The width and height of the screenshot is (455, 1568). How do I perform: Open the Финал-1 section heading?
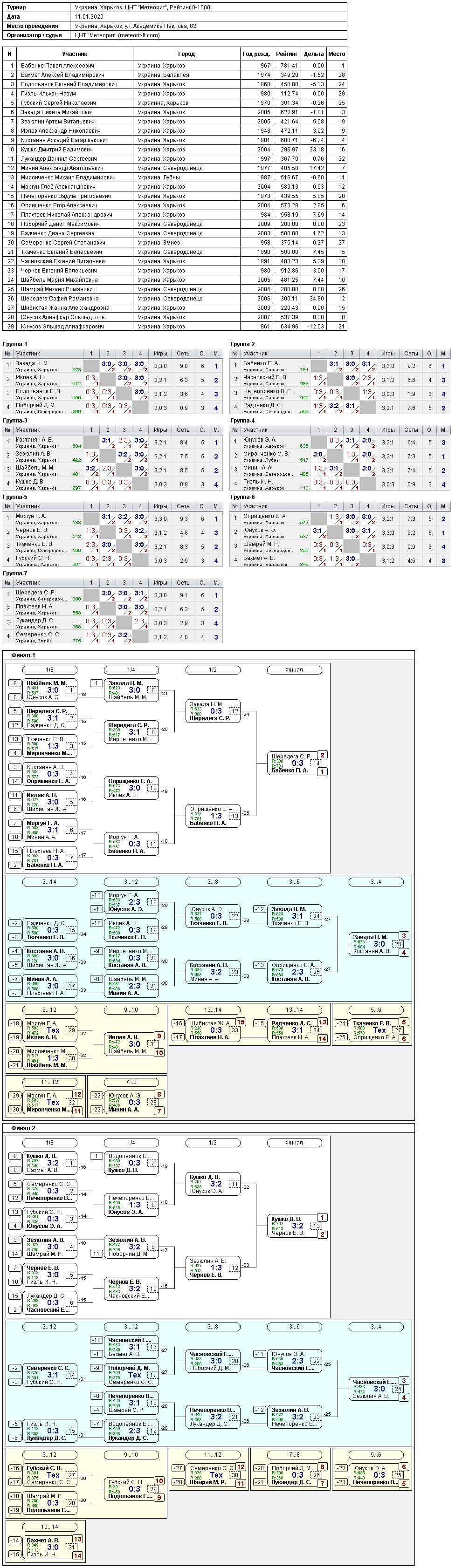[x=23, y=655]
